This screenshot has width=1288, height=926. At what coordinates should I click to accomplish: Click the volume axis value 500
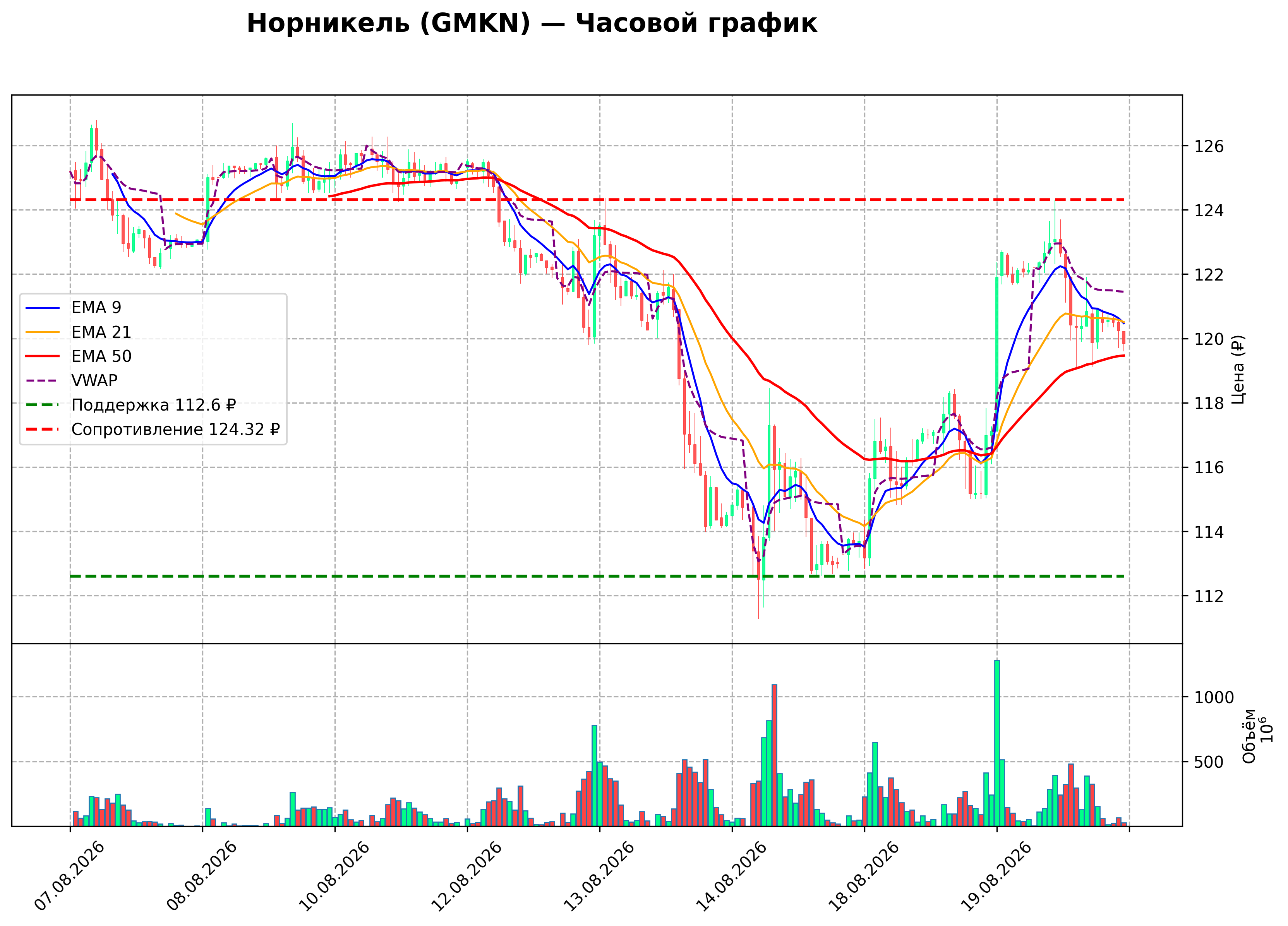[x=1209, y=762]
